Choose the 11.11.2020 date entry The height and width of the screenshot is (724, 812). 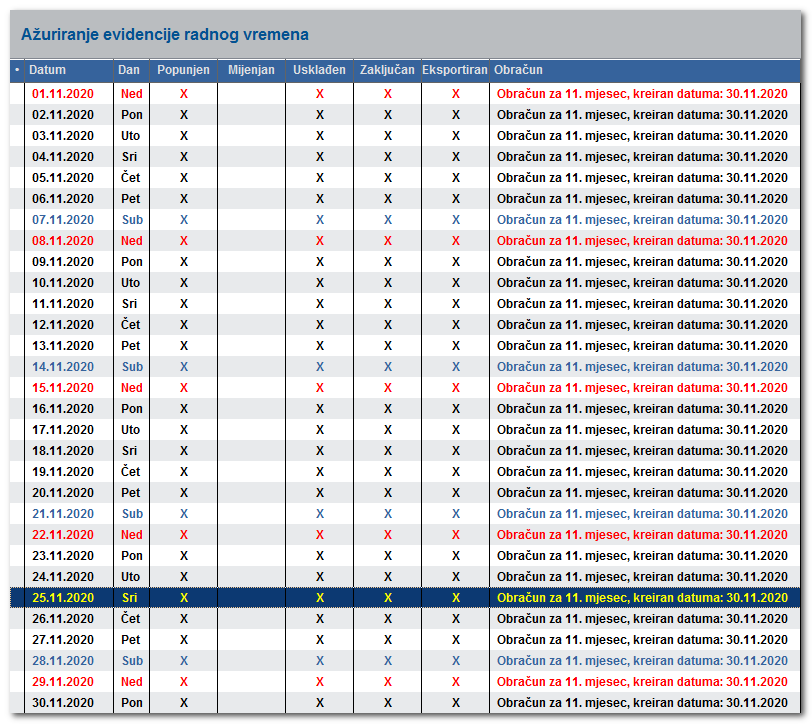(63, 304)
